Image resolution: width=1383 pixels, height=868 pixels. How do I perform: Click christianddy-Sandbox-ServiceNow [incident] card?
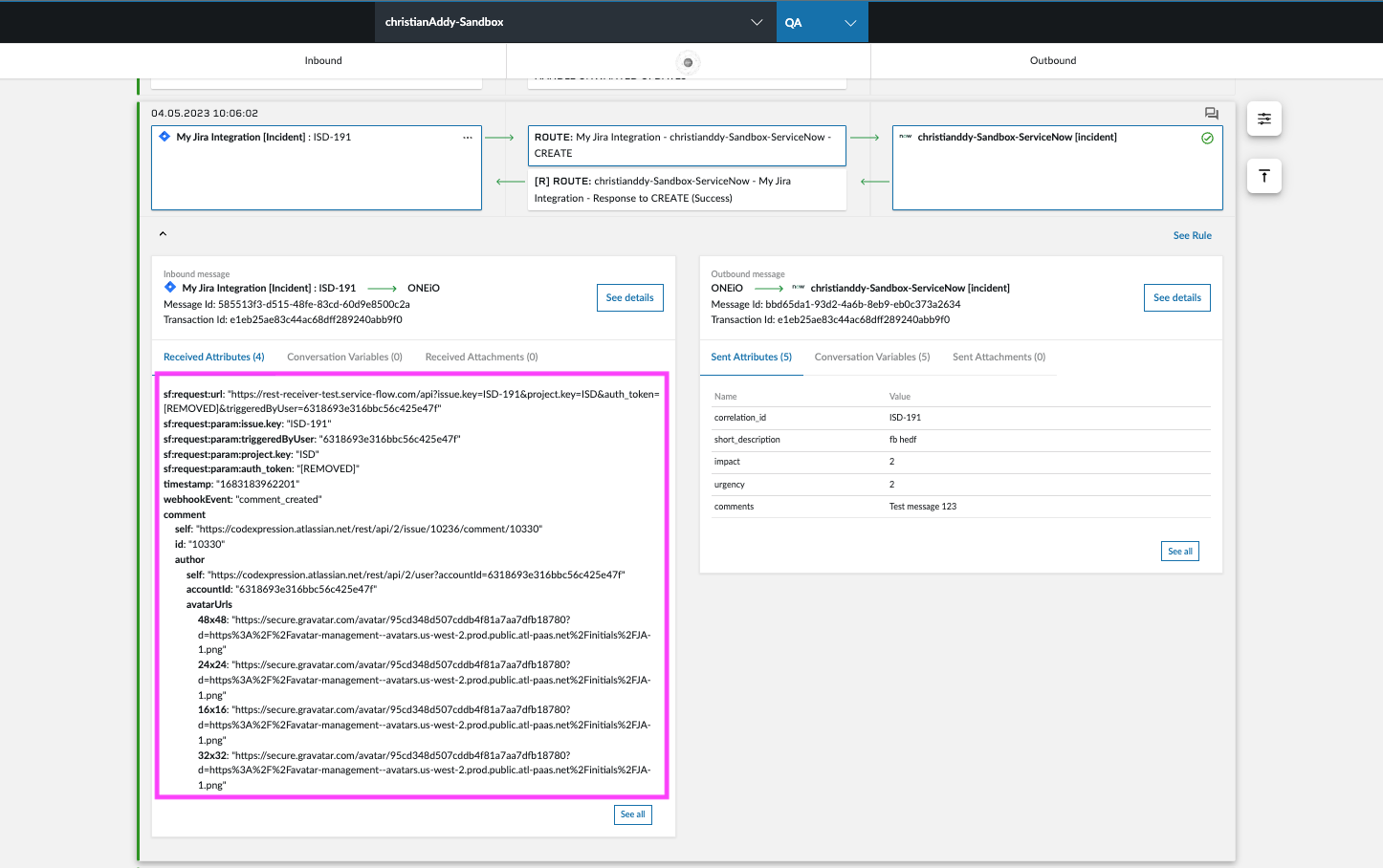point(1057,167)
